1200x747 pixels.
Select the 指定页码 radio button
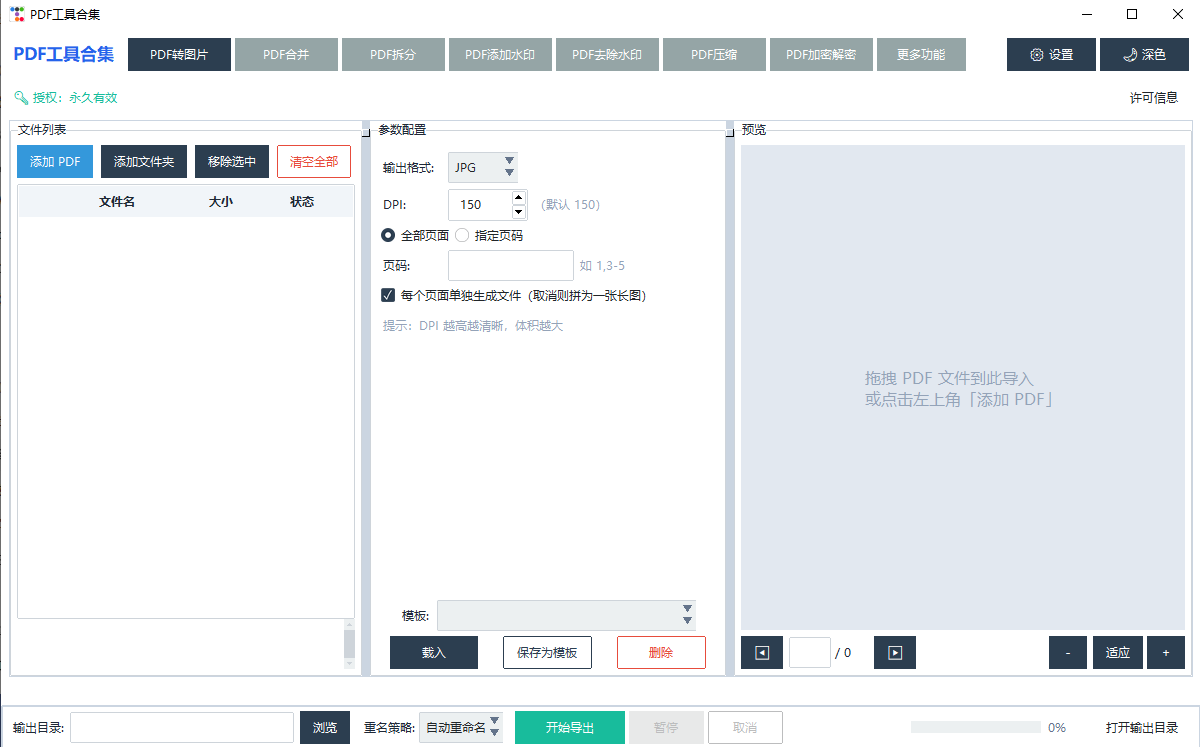pos(462,236)
